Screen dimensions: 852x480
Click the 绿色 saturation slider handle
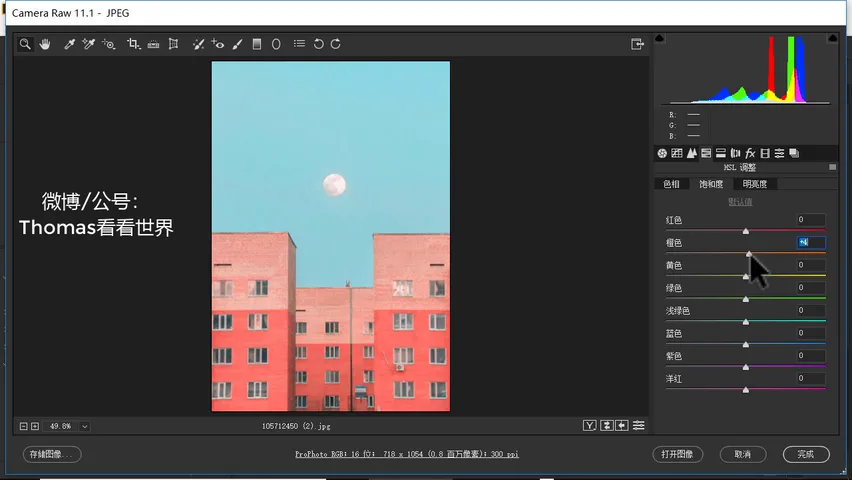(746, 299)
